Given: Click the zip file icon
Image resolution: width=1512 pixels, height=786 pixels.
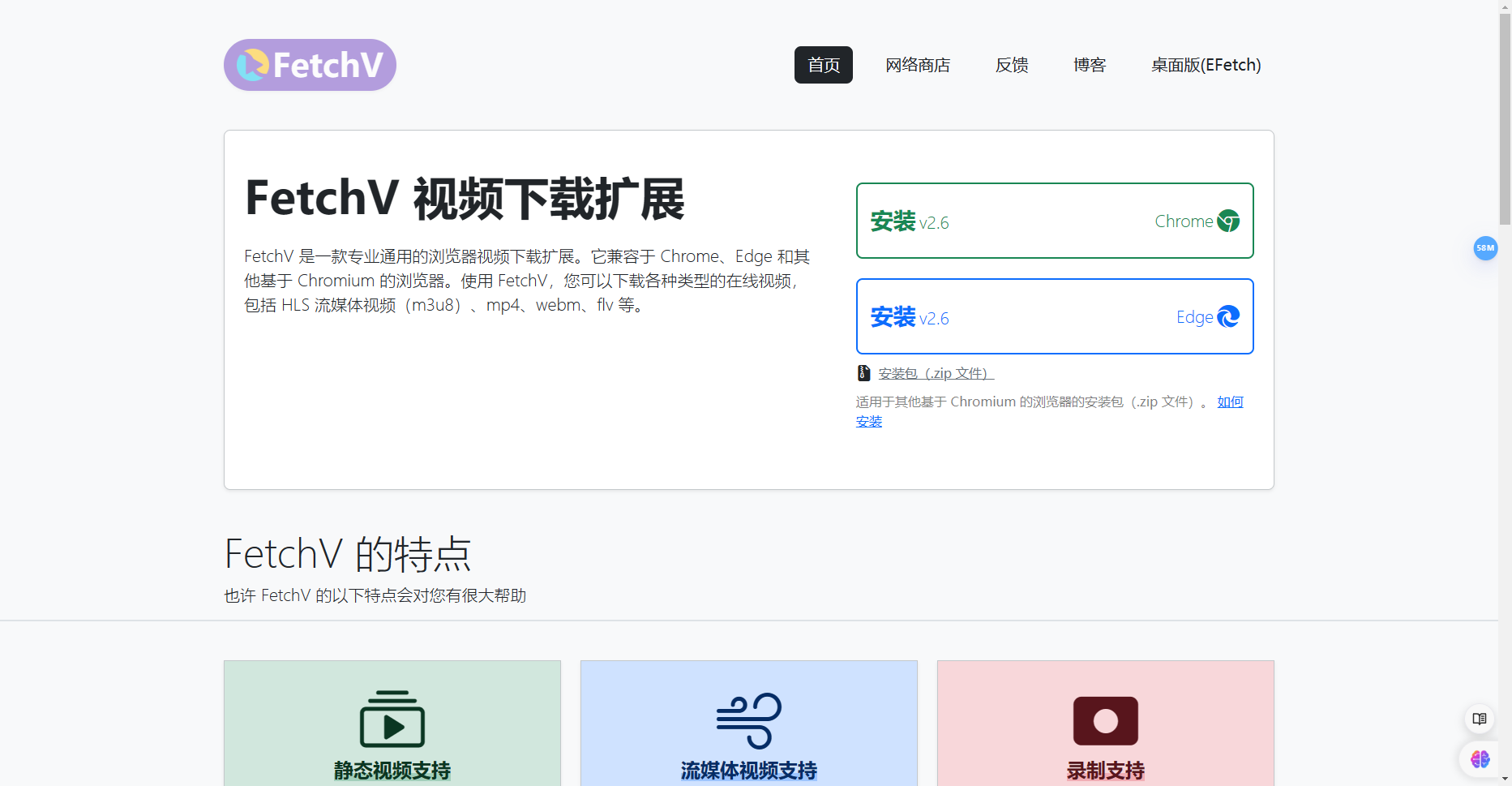Looking at the screenshot, I should 864,373.
